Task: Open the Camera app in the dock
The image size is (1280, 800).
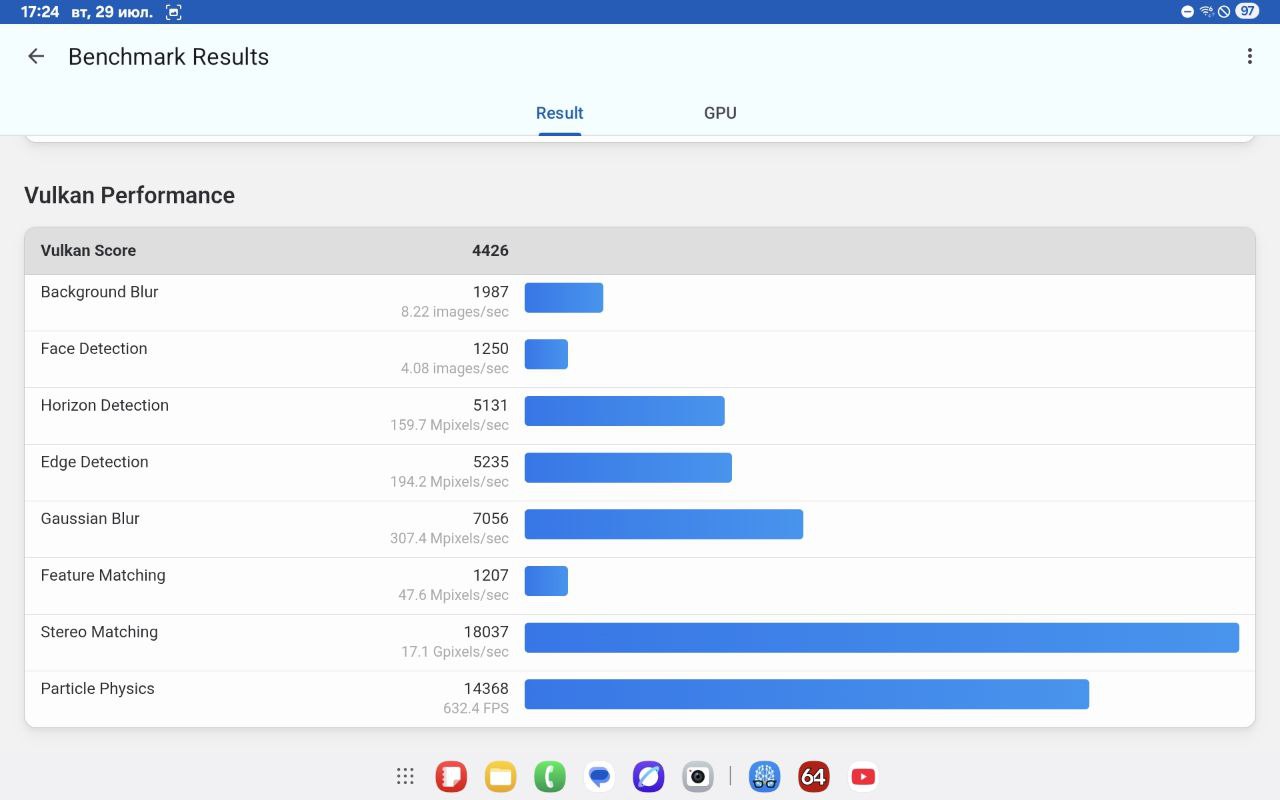Action: pos(697,776)
